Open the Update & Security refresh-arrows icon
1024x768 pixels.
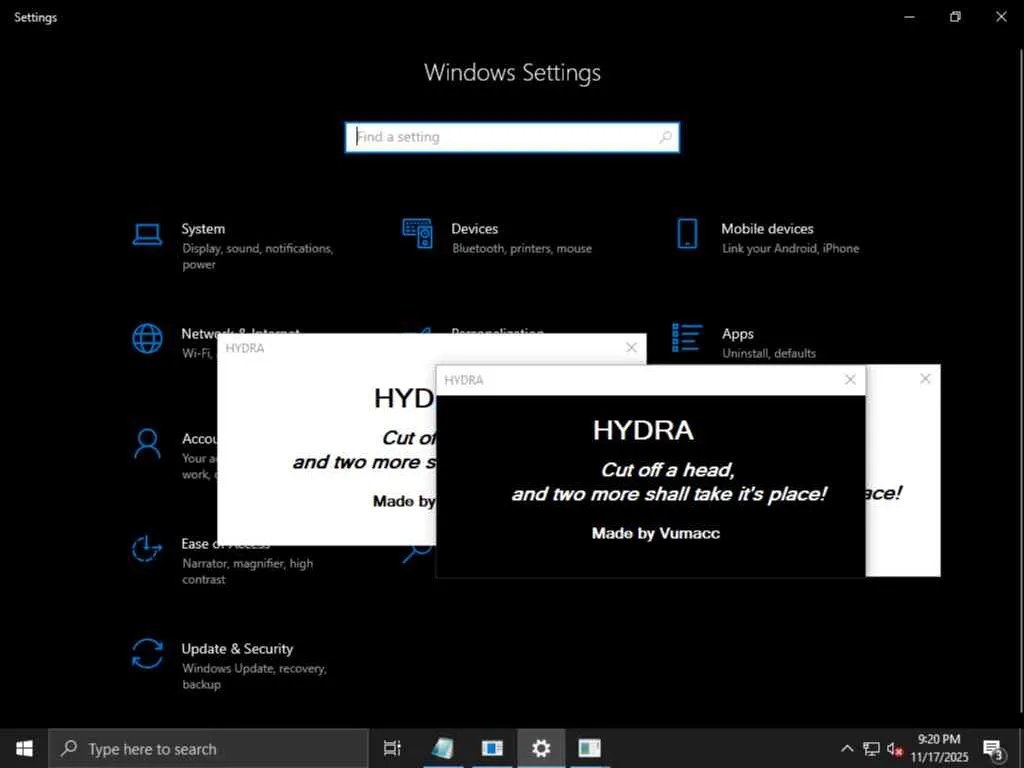tap(147, 654)
